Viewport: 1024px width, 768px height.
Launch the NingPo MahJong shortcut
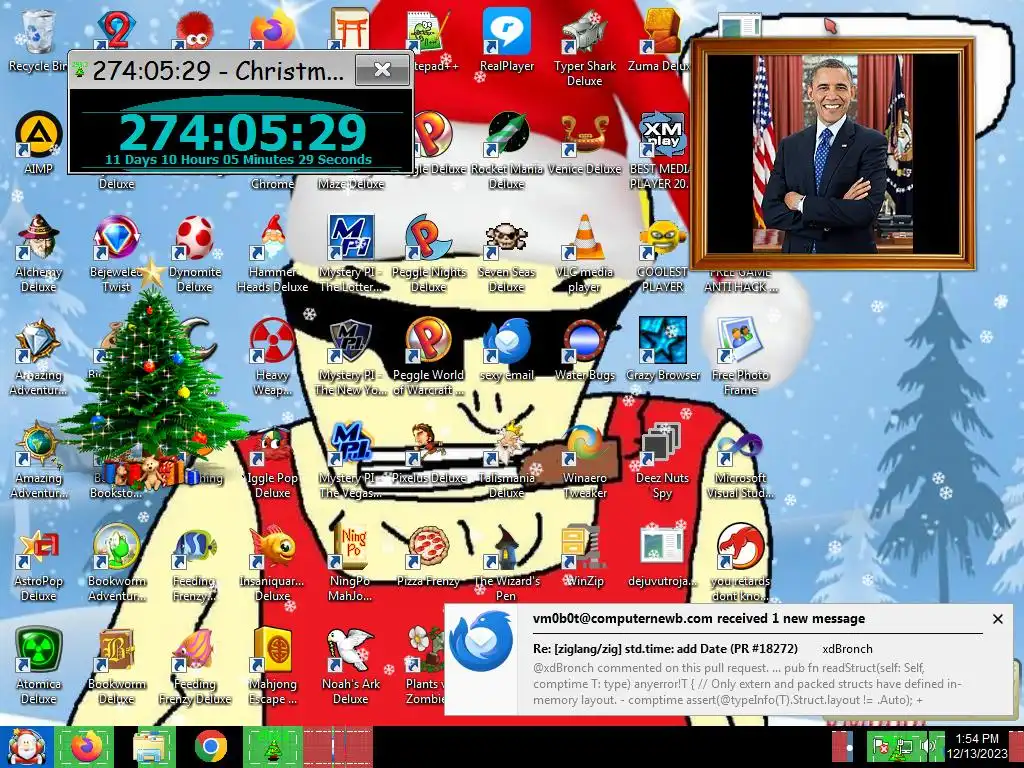click(x=351, y=563)
